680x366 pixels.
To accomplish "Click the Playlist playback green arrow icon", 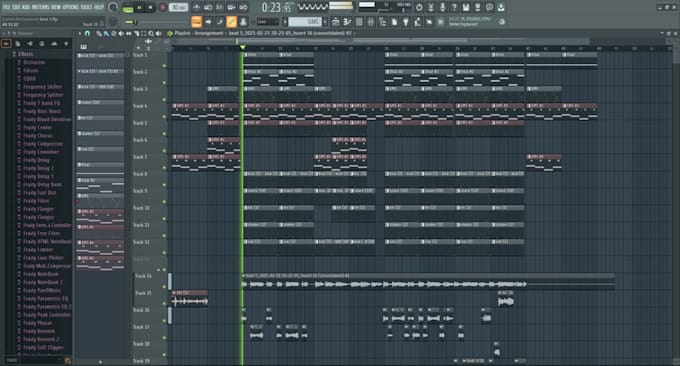I will 170,33.
